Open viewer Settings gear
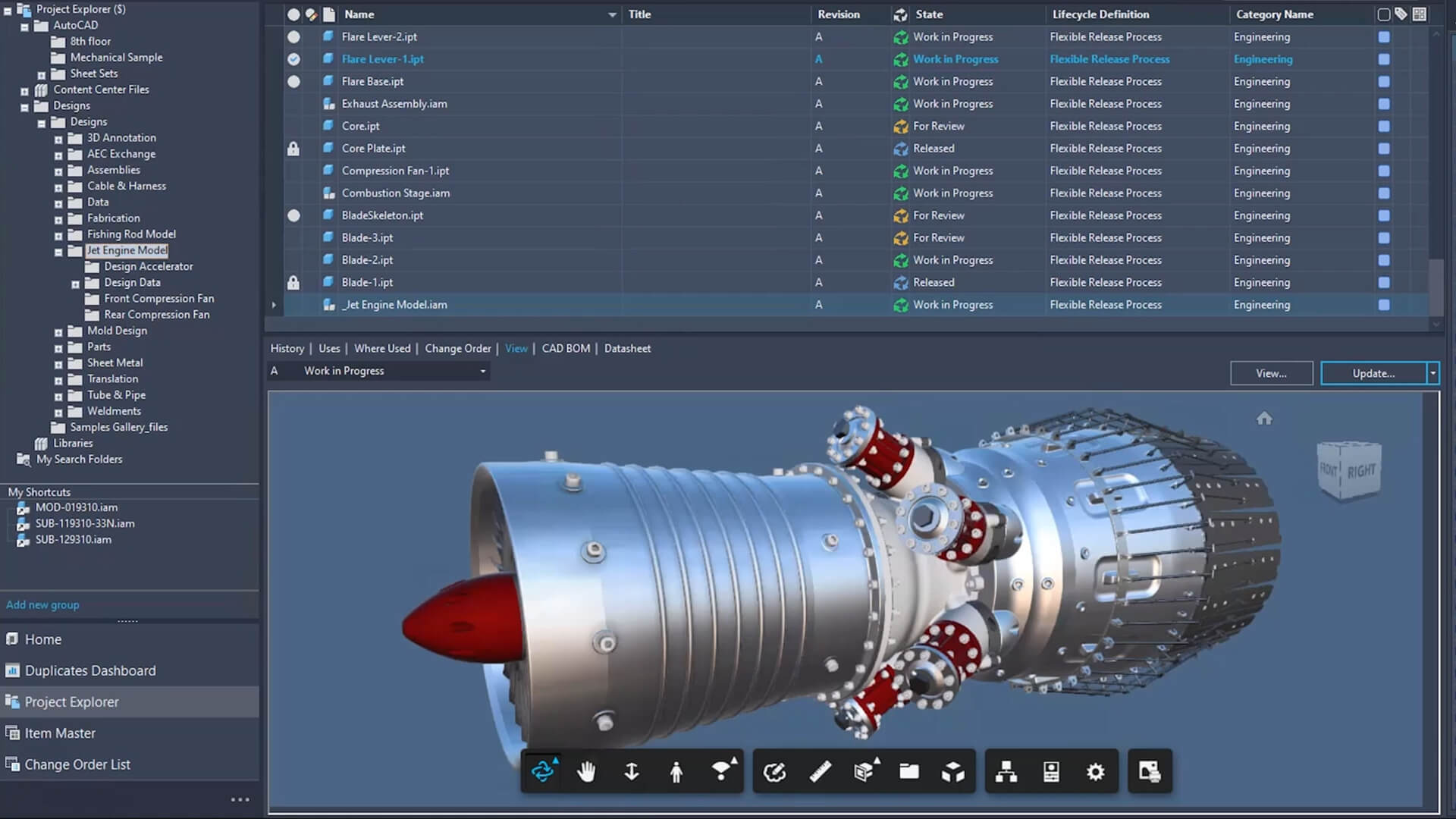Screen dimensions: 1456x819 point(1096,772)
